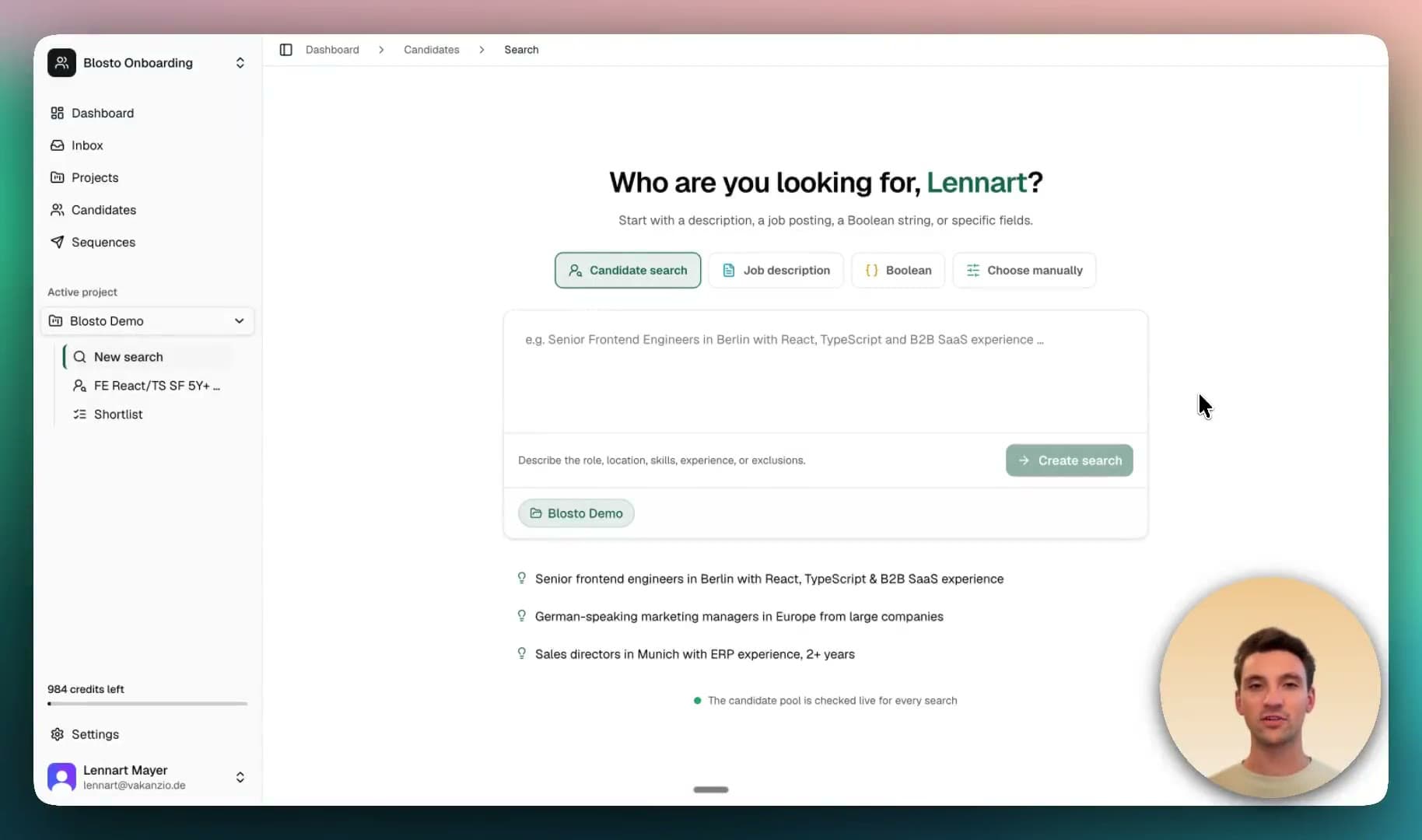Viewport: 1422px width, 840px height.
Task: Click the Shortlist list icon
Action: pyautogui.click(x=79, y=415)
